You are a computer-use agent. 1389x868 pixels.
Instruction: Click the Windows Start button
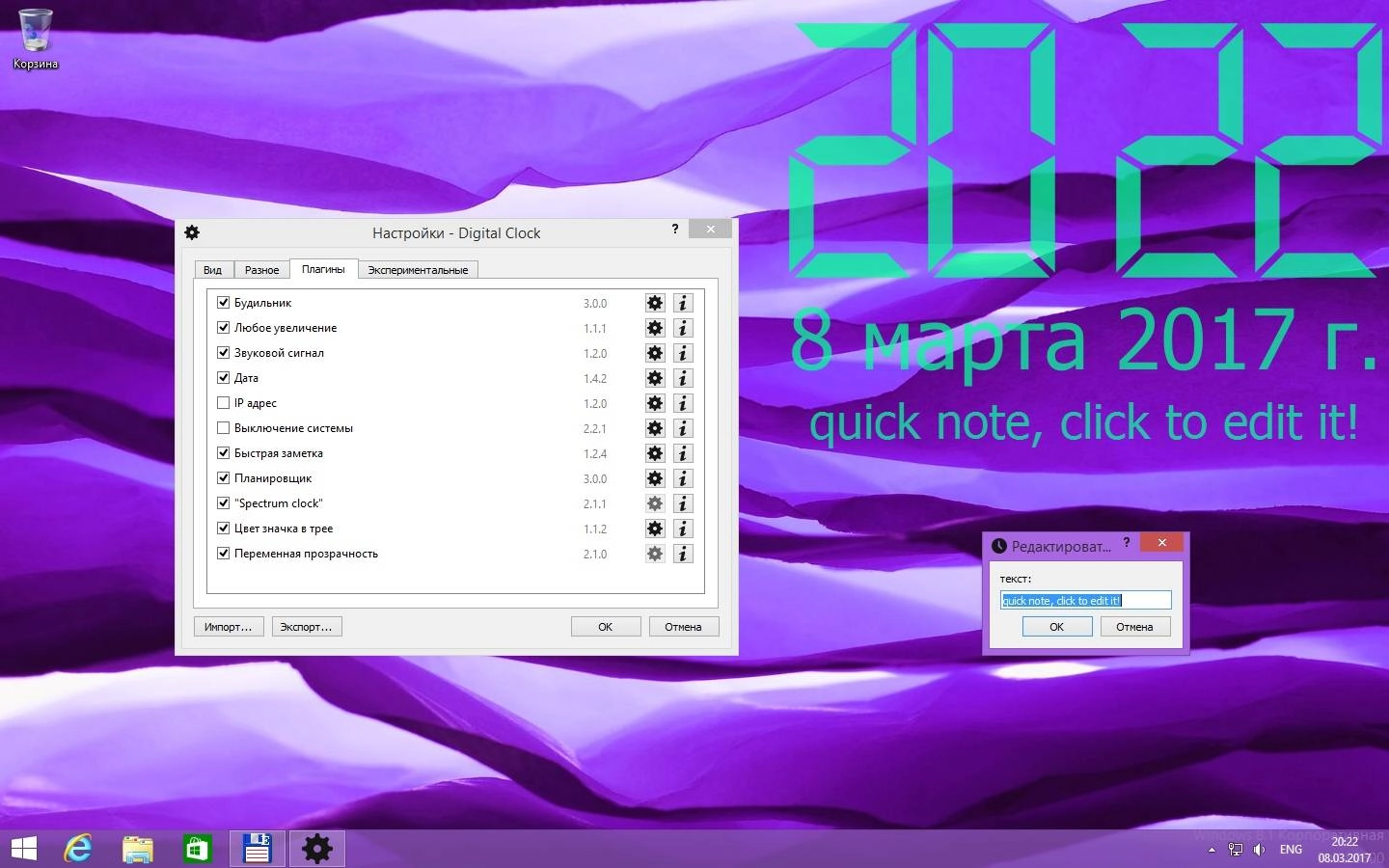(23, 849)
